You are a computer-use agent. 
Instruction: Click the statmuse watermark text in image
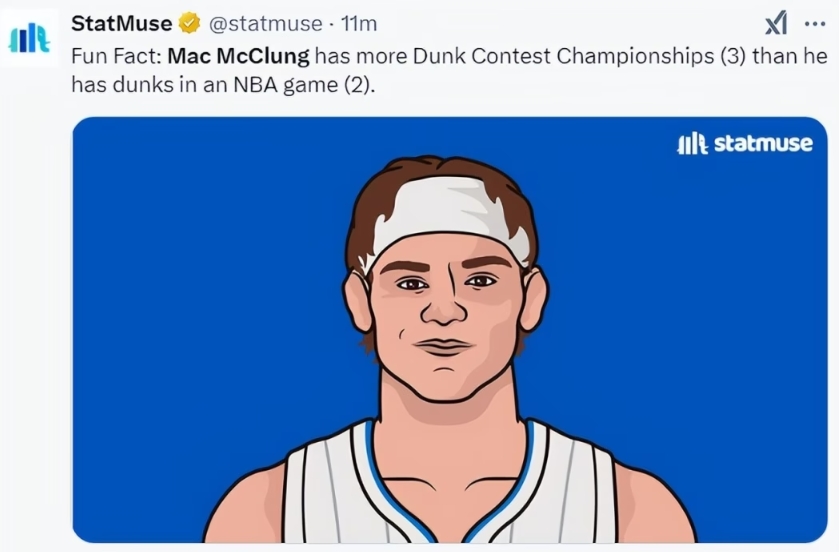763,144
